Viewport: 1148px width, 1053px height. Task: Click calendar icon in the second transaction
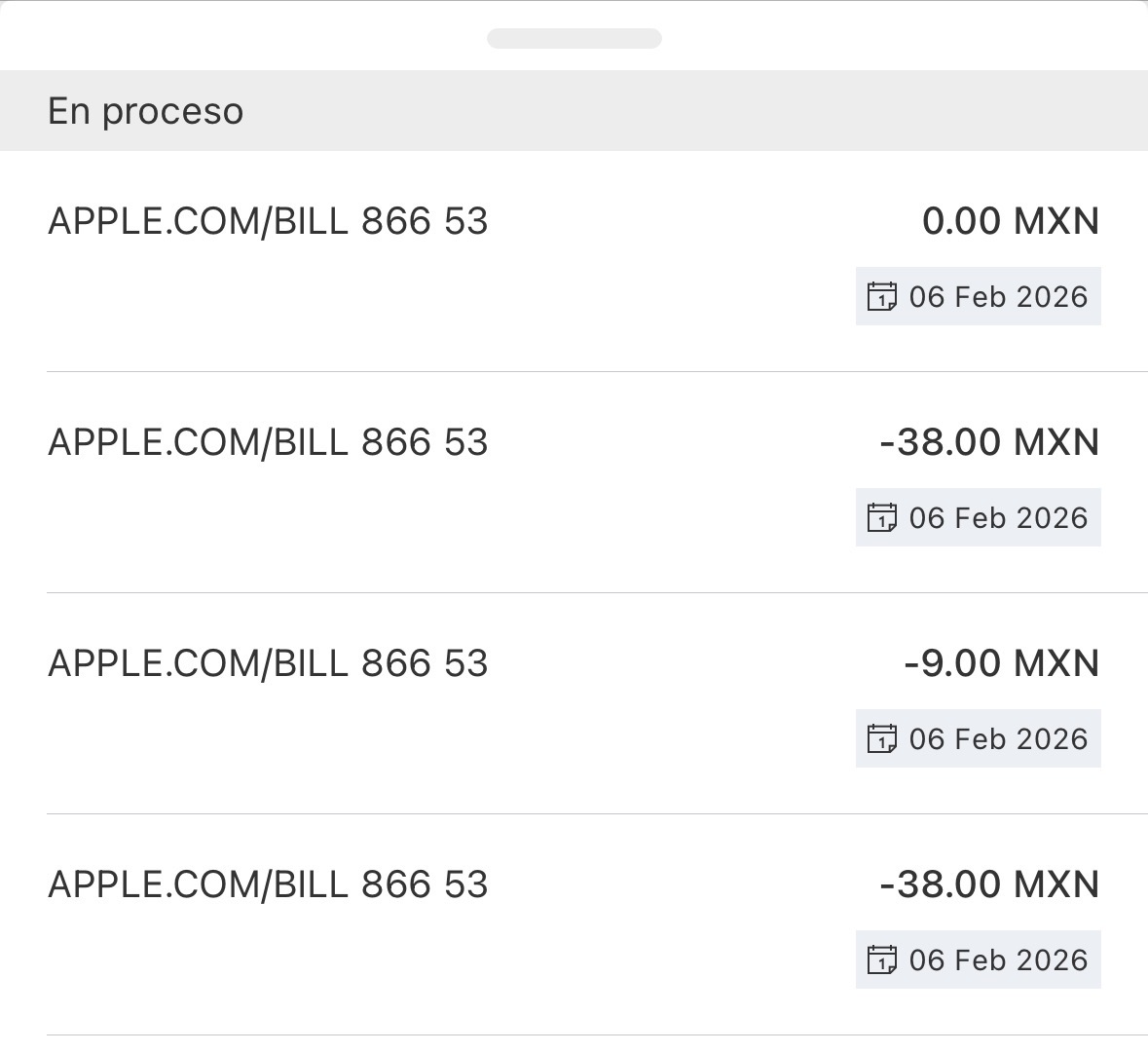click(881, 517)
